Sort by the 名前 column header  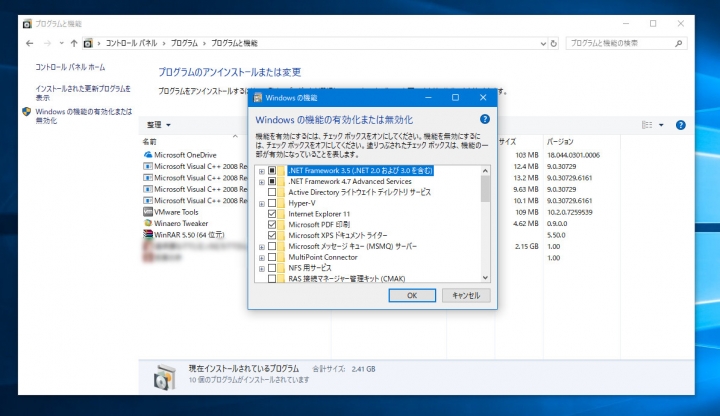(x=149, y=142)
